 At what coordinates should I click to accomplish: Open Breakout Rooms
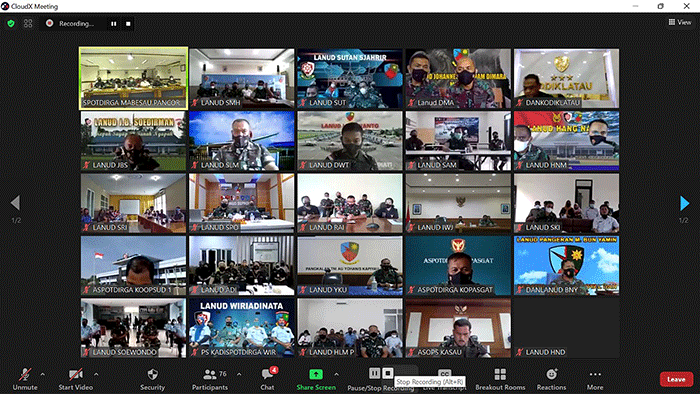tap(500, 379)
